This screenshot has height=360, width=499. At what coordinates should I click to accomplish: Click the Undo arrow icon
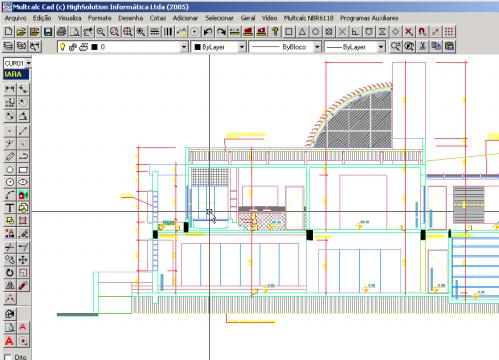click(208, 32)
